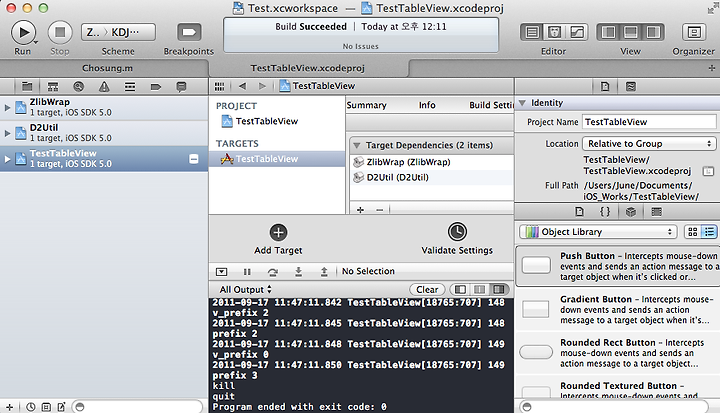The height and width of the screenshot is (413, 720).
Task: Show the File inspector
Action: point(605,86)
